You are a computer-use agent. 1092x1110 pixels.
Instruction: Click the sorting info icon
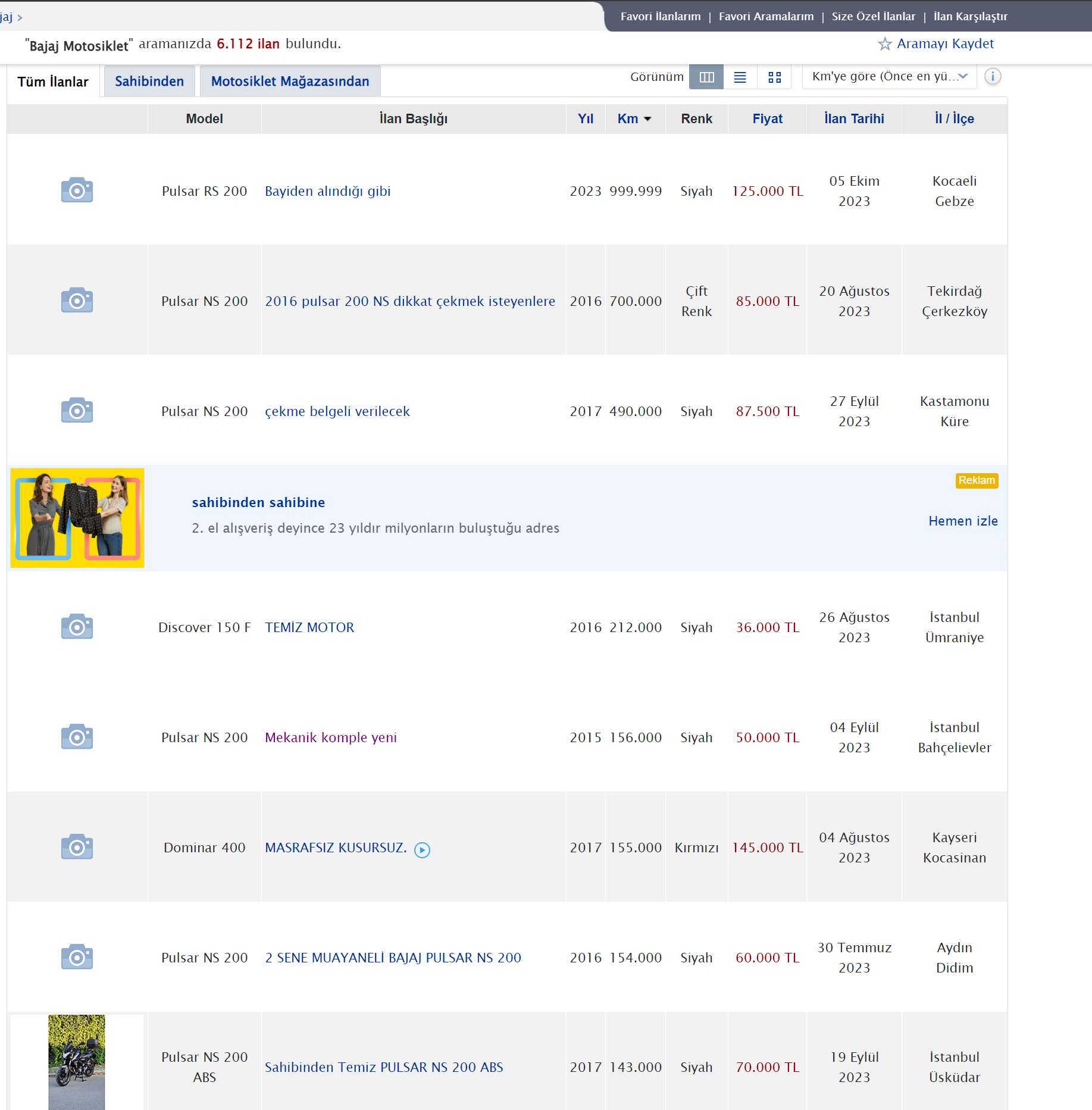click(993, 77)
